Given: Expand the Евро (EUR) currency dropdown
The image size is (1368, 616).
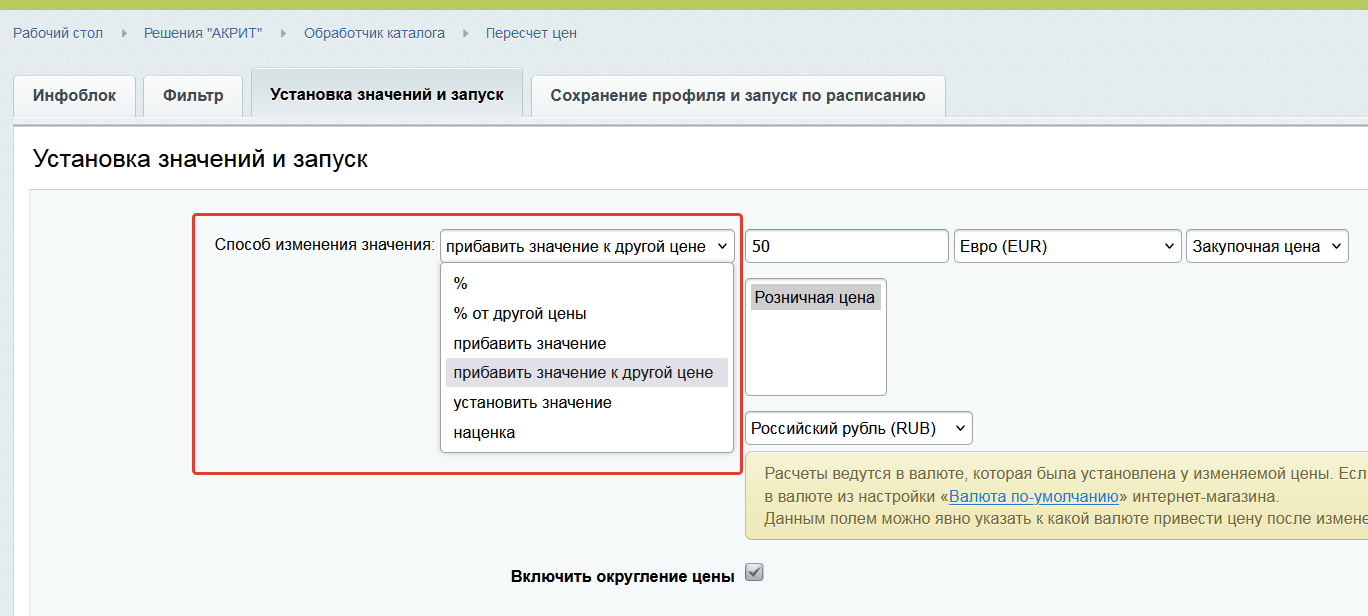Looking at the screenshot, I should tap(1068, 246).
